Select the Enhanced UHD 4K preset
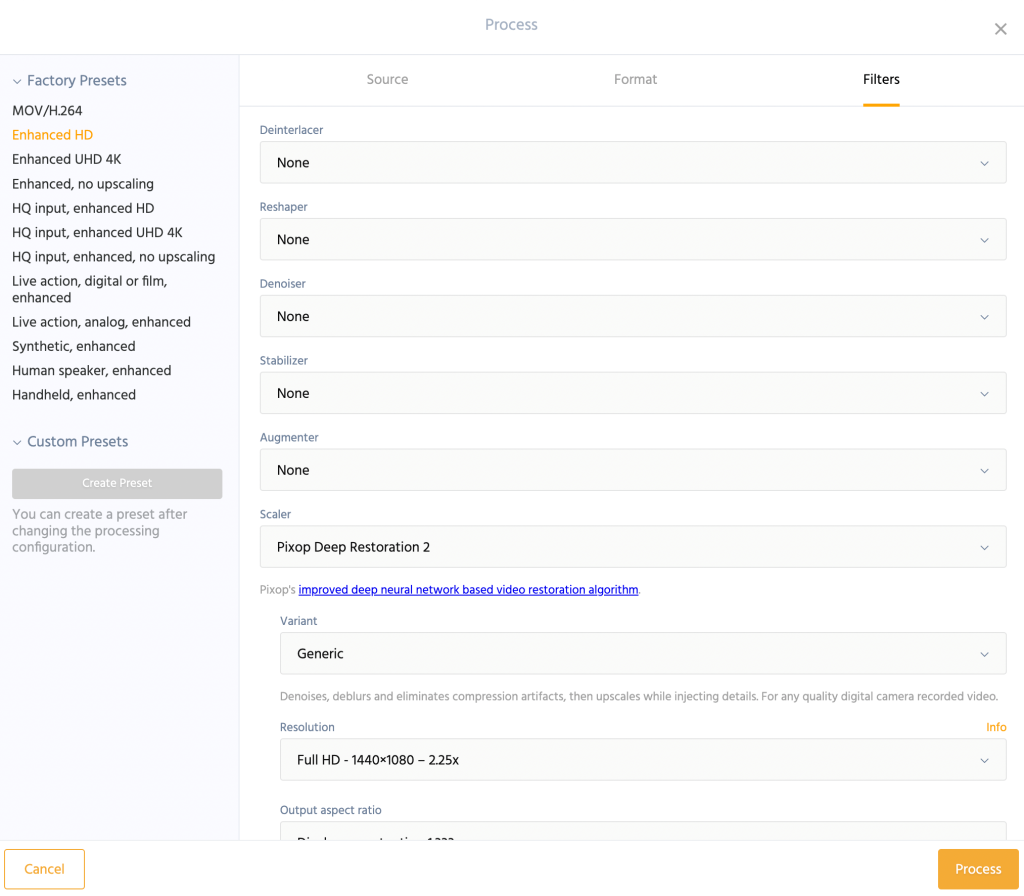This screenshot has height=896, width=1024. click(67, 160)
